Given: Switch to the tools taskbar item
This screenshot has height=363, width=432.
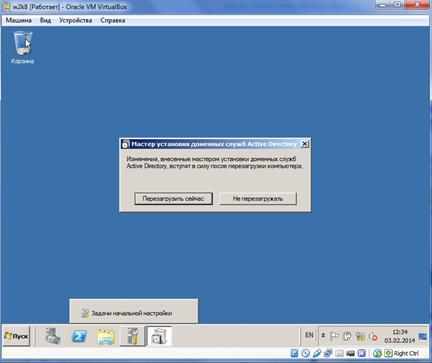Looking at the screenshot, I should tap(133, 336).
